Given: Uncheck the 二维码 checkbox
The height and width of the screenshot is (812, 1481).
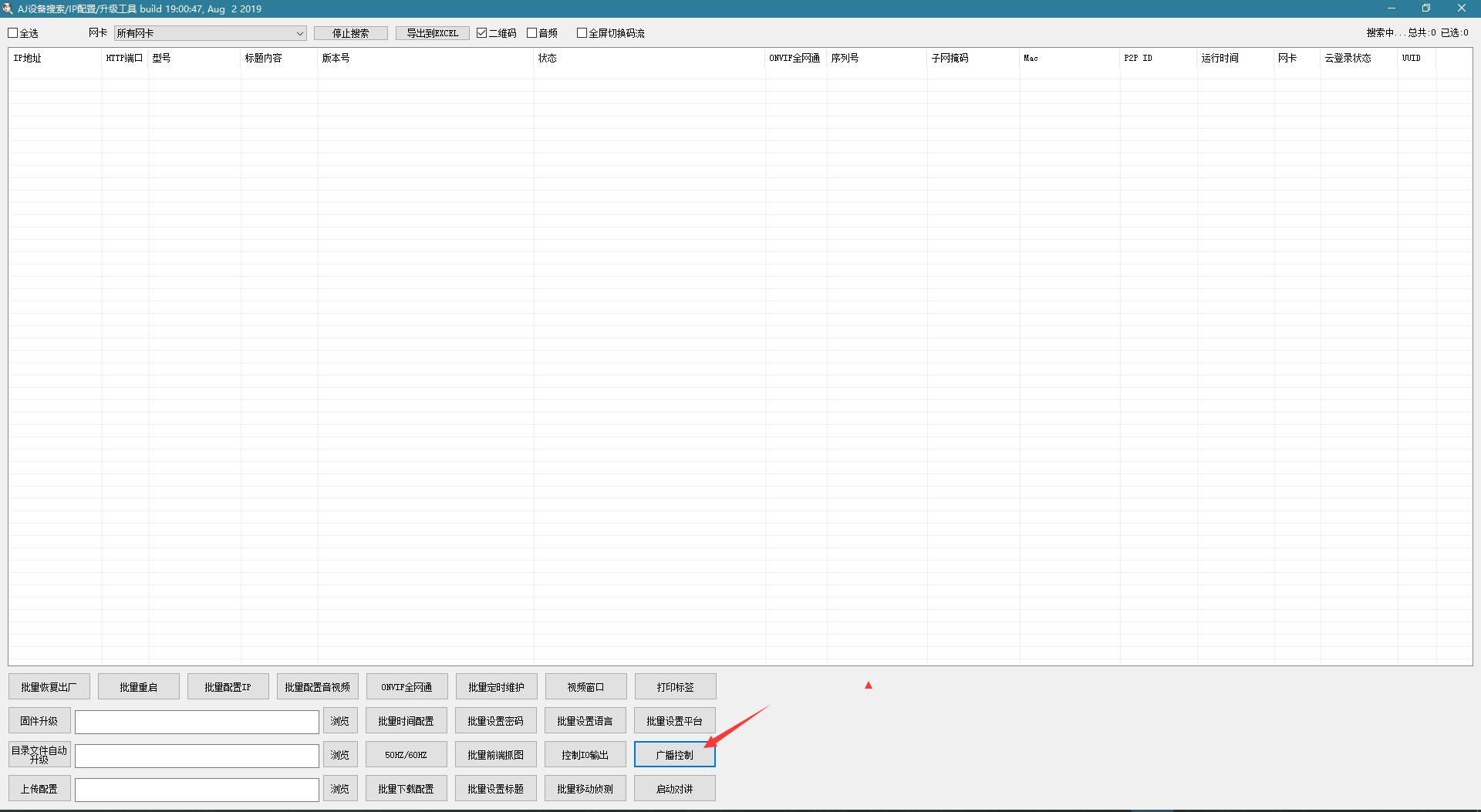Looking at the screenshot, I should [482, 33].
